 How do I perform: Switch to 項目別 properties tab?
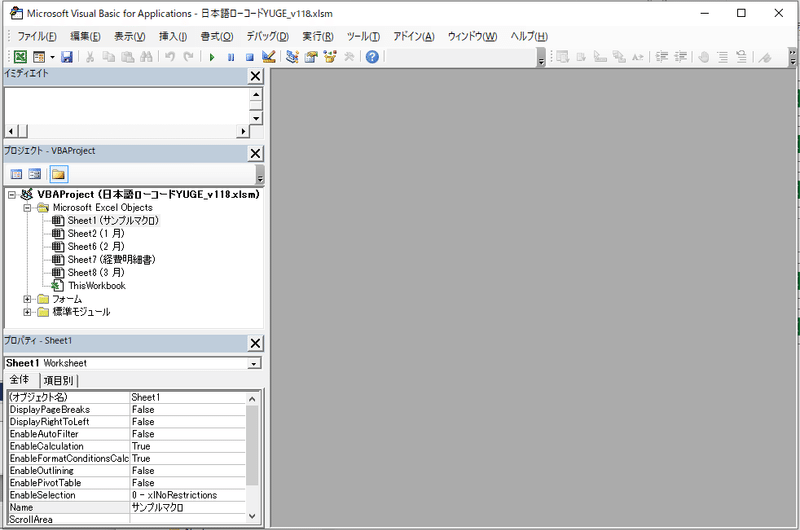(58, 381)
